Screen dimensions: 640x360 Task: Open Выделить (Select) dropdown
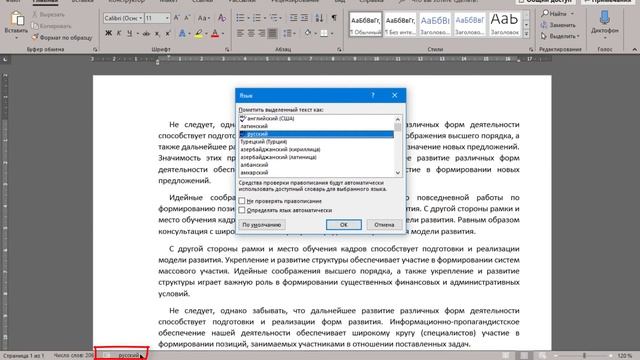[560, 36]
